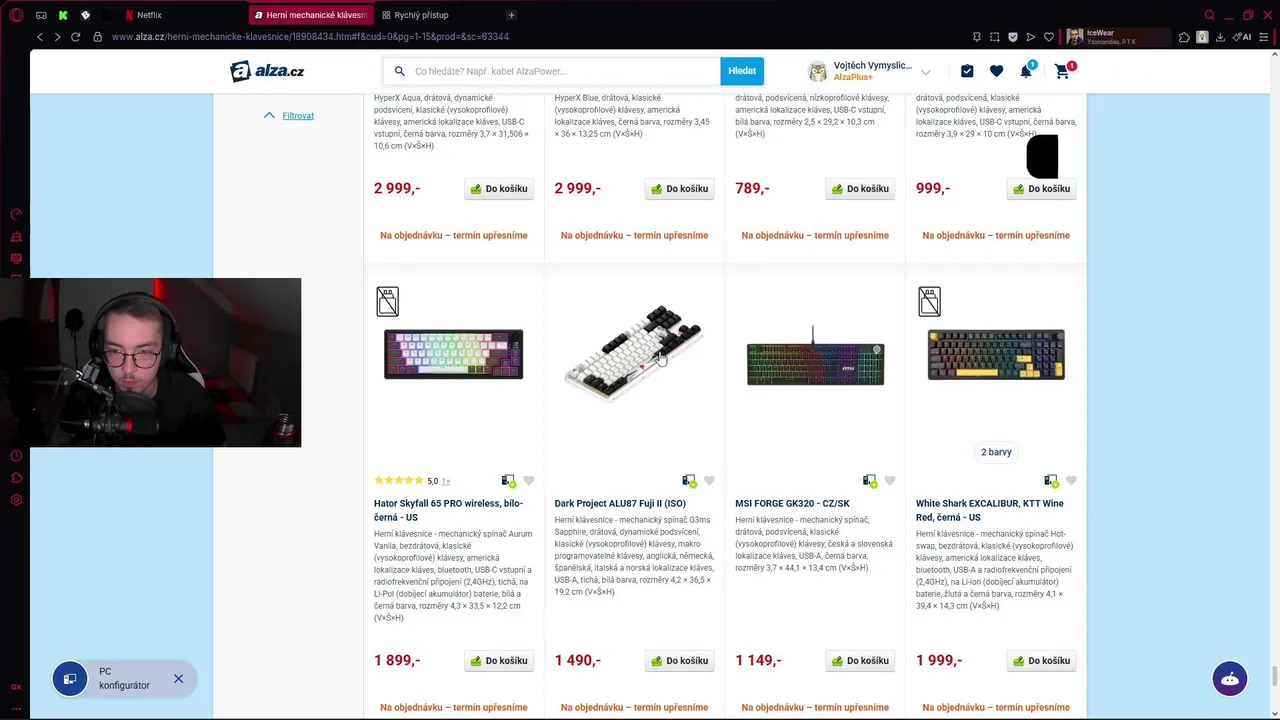This screenshot has width=1280, height=720.
Task: Open the browser snapshot tool
Action: click(x=995, y=37)
